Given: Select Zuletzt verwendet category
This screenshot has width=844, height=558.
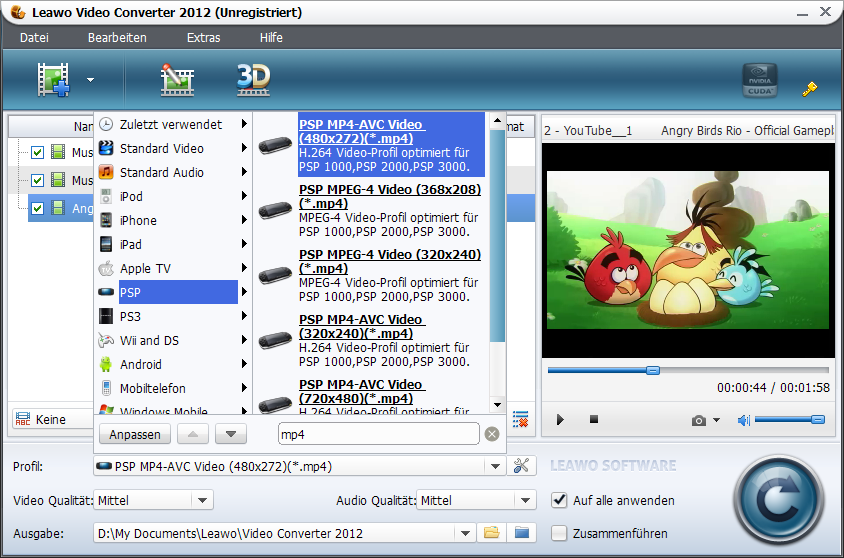Looking at the screenshot, I should click(173, 124).
